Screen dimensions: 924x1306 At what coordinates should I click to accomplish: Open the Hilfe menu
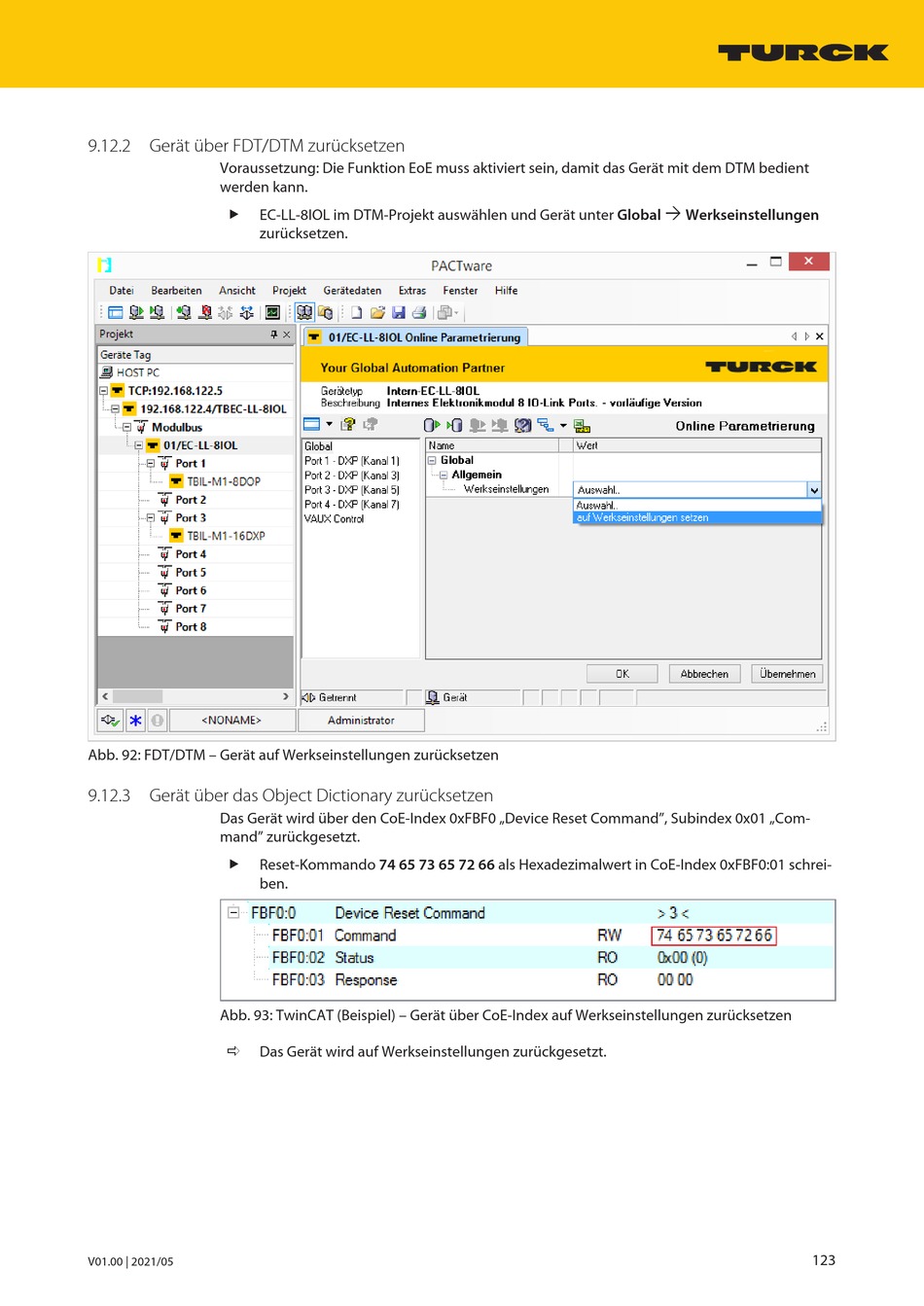pyautogui.click(x=506, y=291)
